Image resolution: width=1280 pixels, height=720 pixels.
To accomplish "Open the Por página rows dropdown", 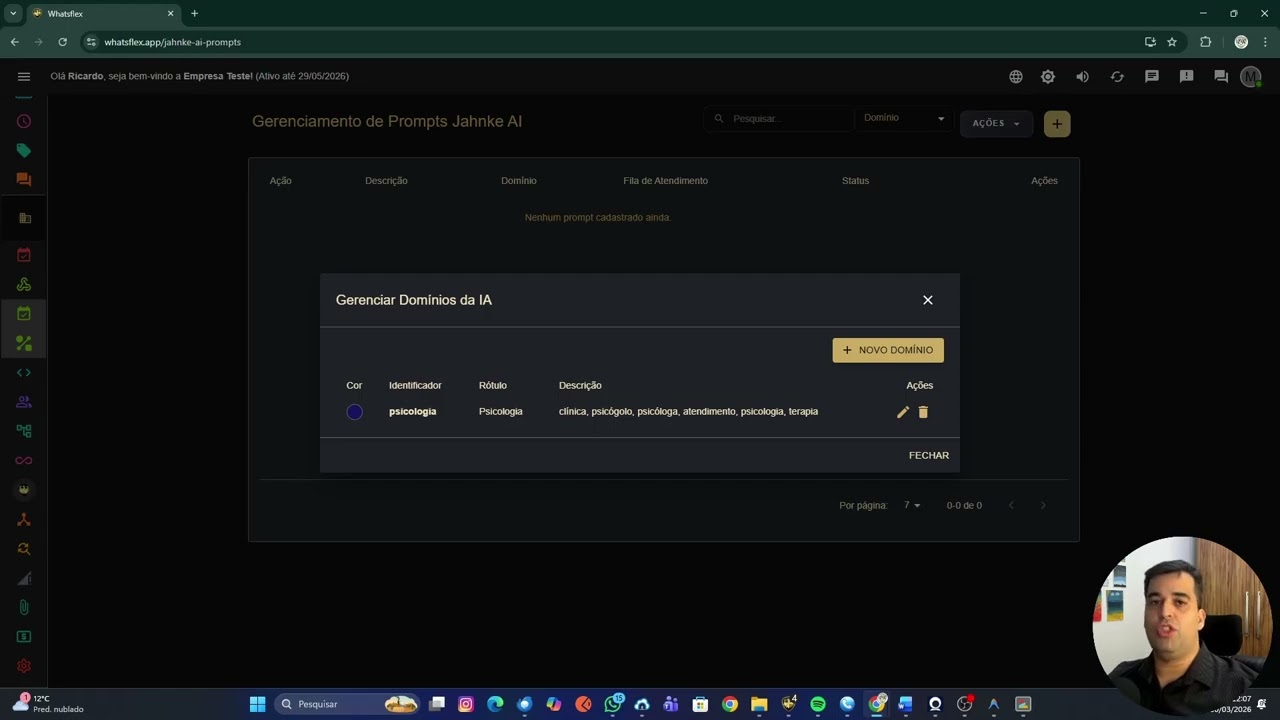I will click(x=912, y=505).
